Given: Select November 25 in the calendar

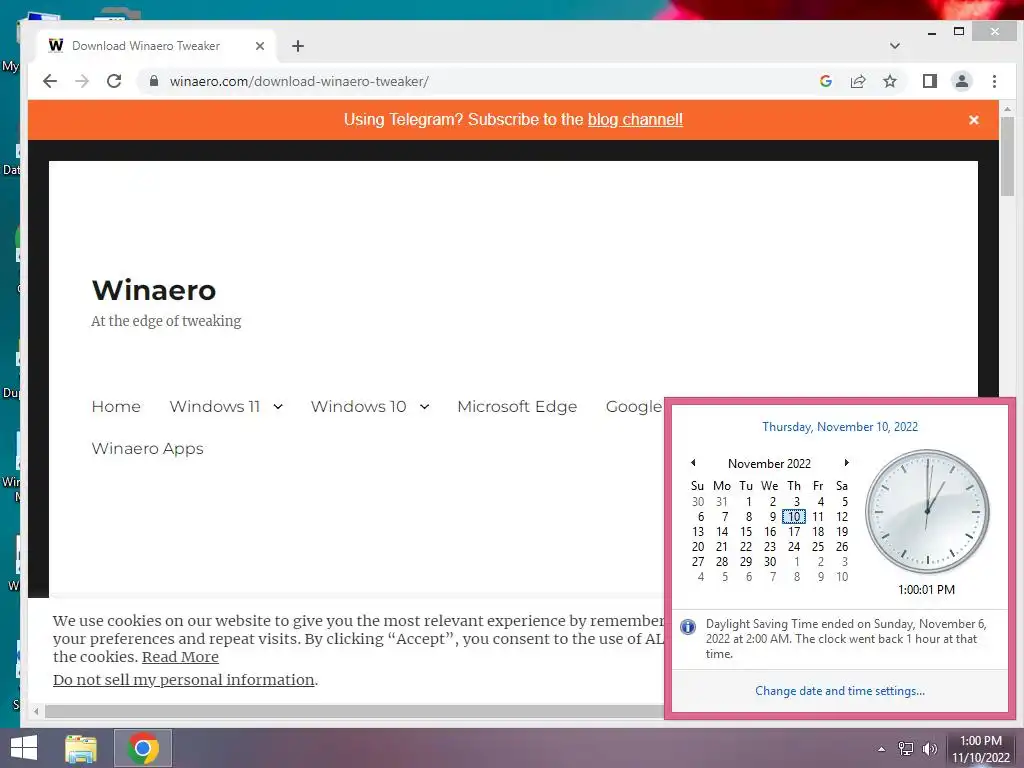Looking at the screenshot, I should tap(818, 547).
